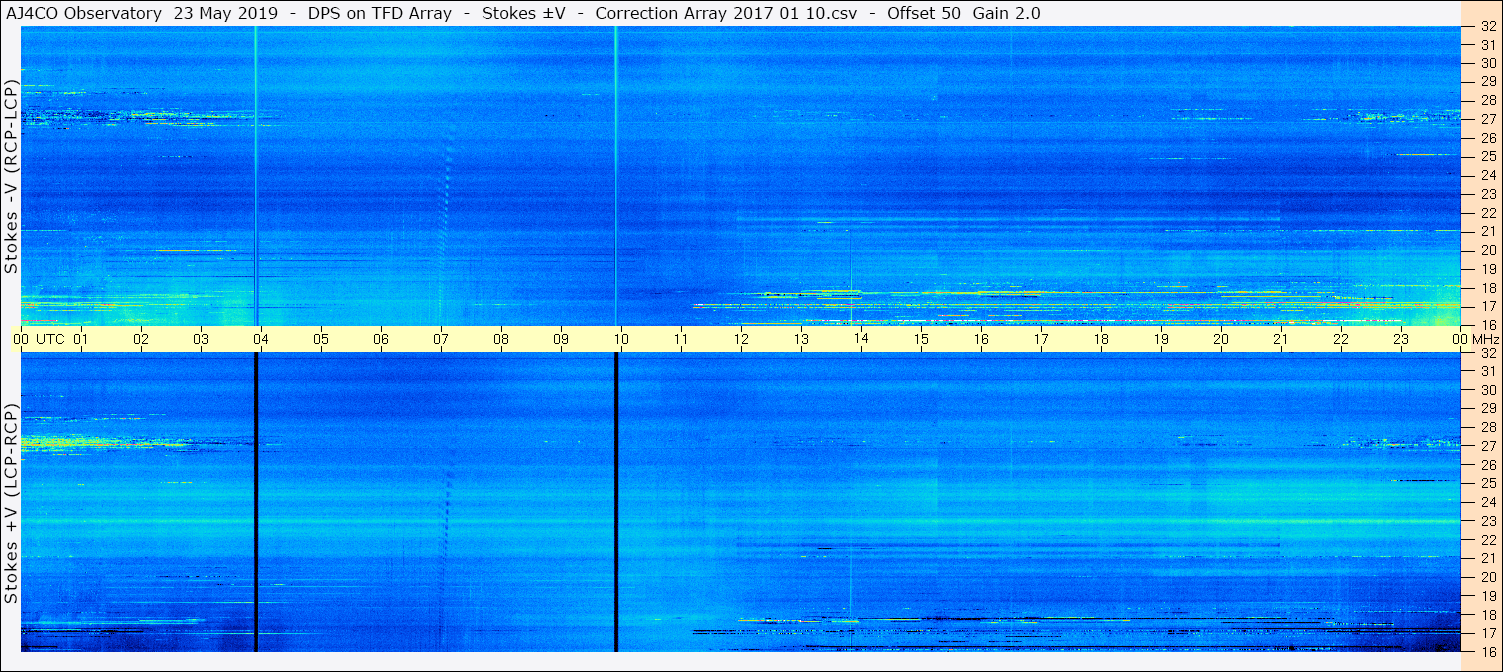Select the 12 hour tick on the time axis

click(741, 339)
